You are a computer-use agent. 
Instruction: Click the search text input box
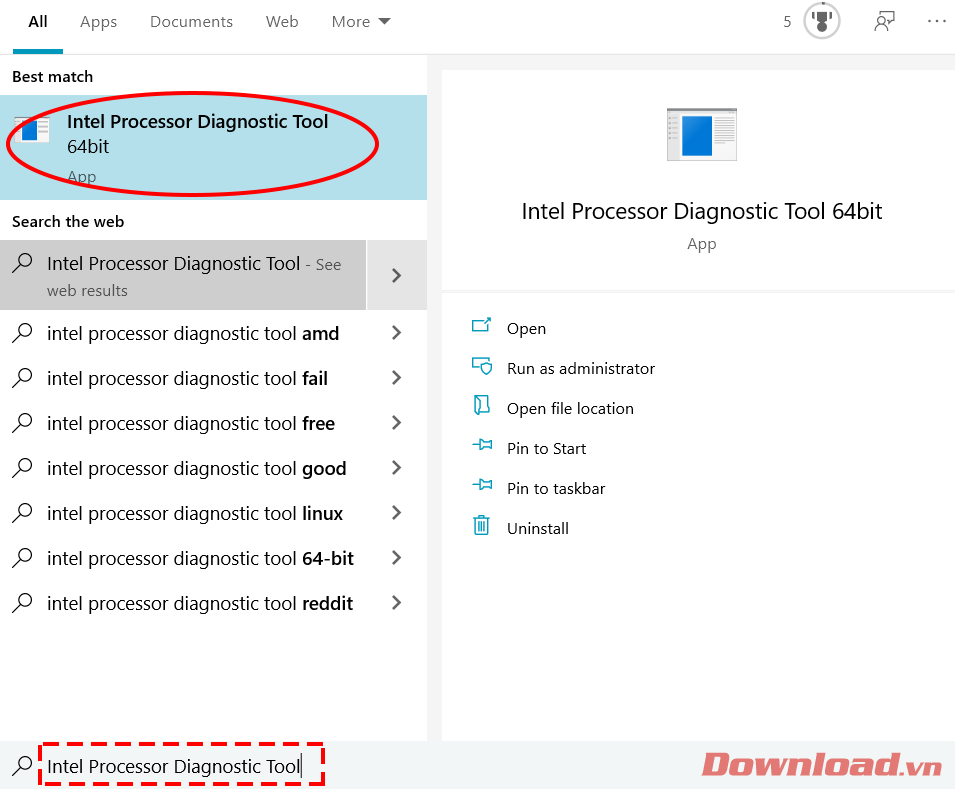pos(180,766)
